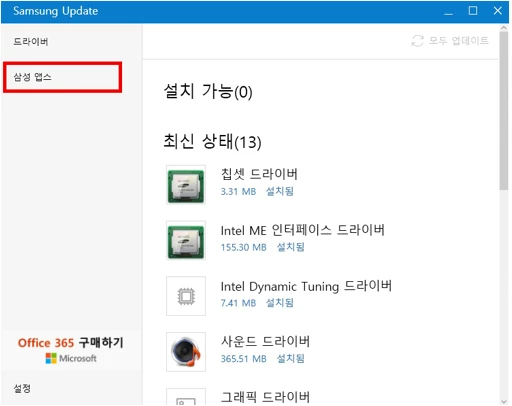Click the Intel ME 인터페이스 드라이버 icon
Viewport: 512px width, 406px height.
coord(186,240)
